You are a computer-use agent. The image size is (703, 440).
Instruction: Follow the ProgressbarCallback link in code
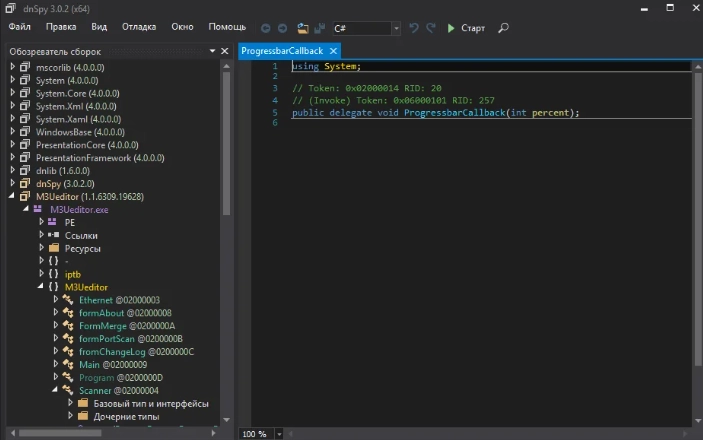[x=455, y=113]
